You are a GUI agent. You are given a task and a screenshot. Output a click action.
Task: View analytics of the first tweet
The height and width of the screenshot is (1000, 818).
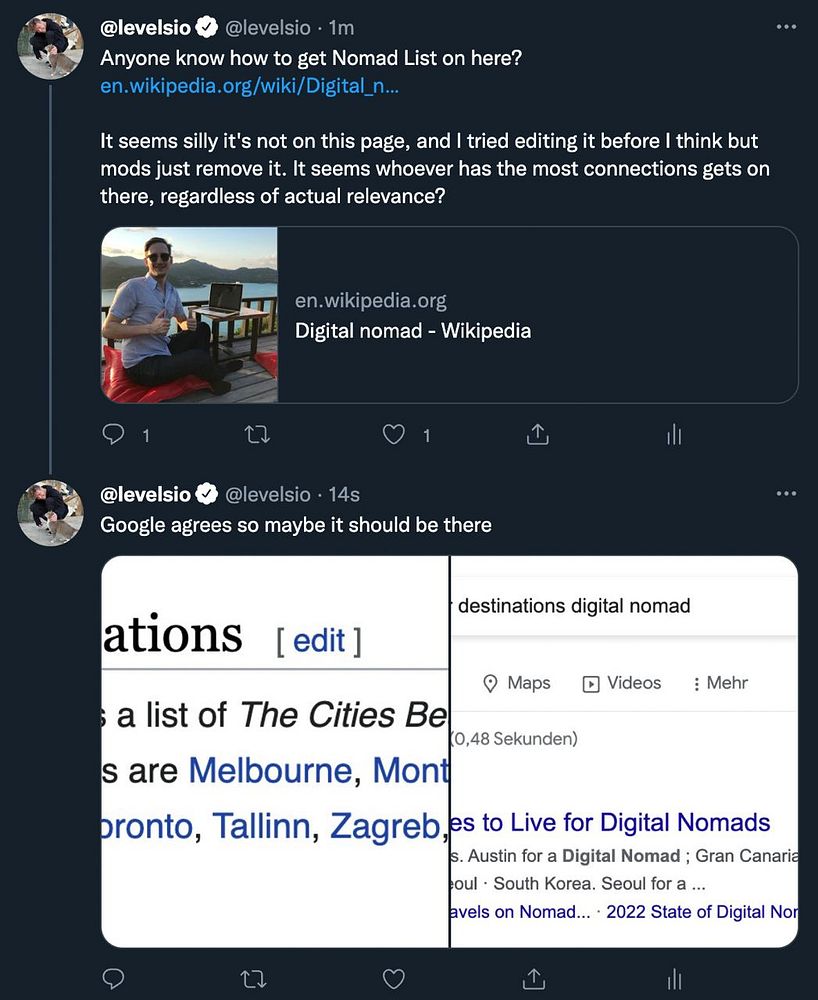pyautogui.click(x=675, y=434)
